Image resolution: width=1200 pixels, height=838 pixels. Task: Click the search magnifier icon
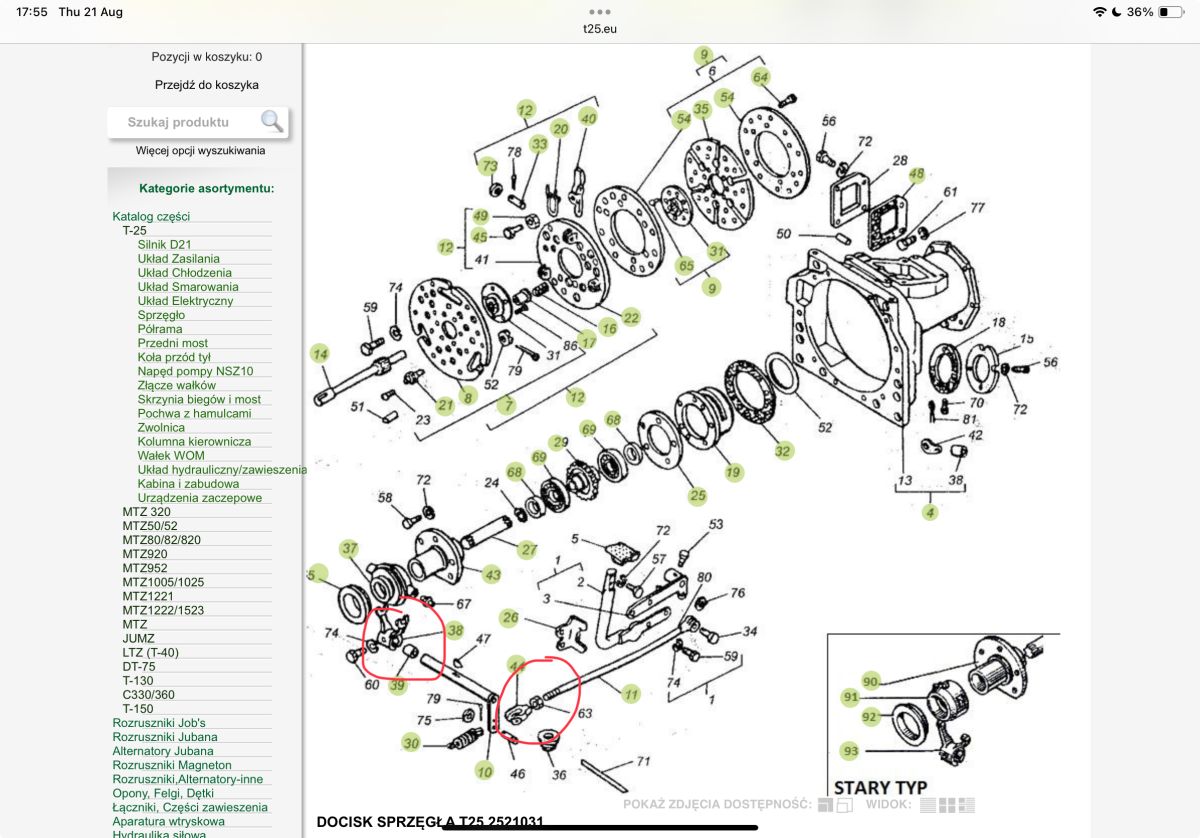point(271,122)
